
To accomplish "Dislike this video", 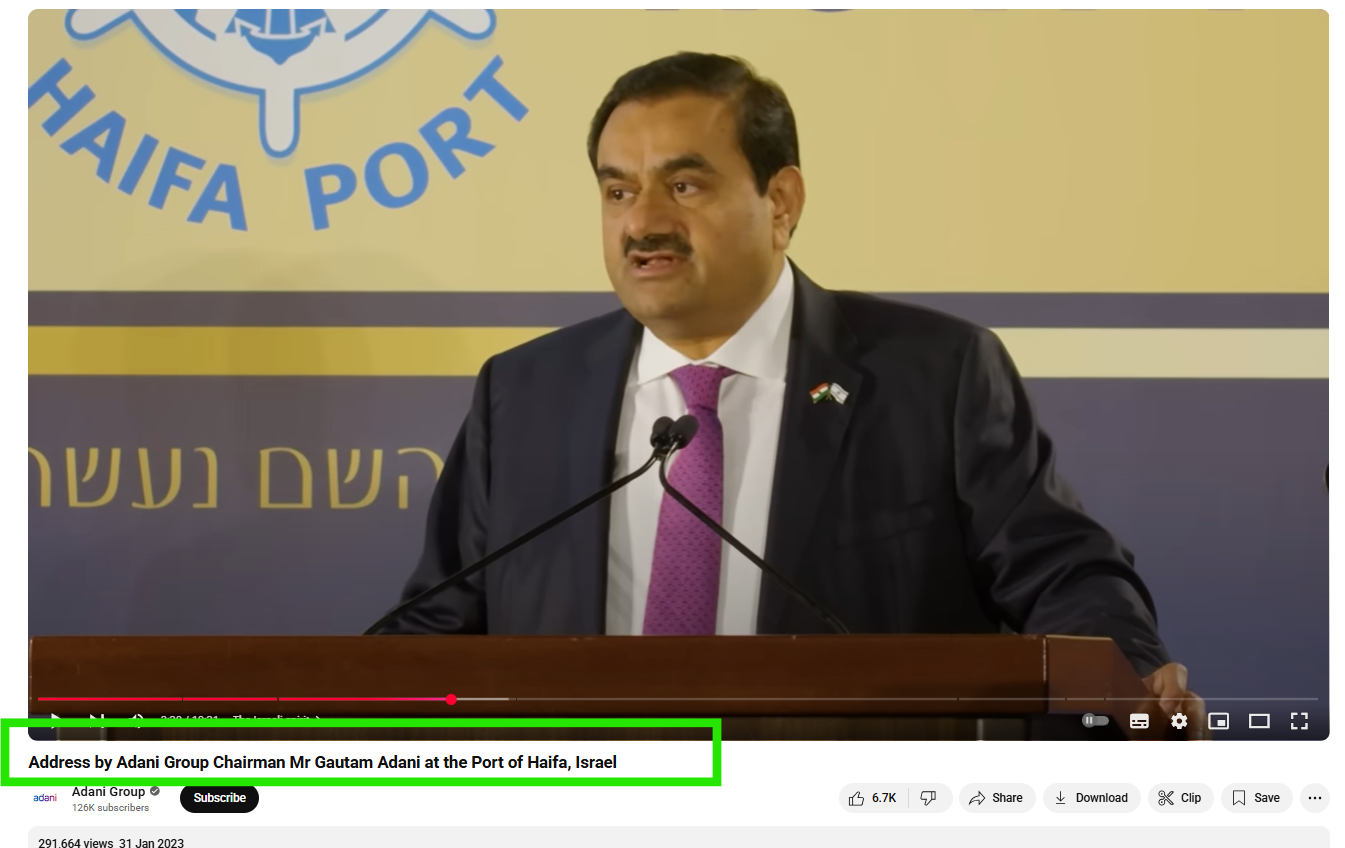I will 929,798.
